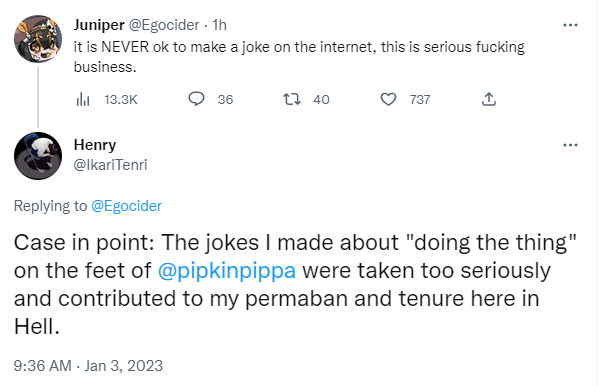Viewport: 599px width, 386px height.
Task: Open the three-dot menu on Henry's reply
Action: coord(570,145)
